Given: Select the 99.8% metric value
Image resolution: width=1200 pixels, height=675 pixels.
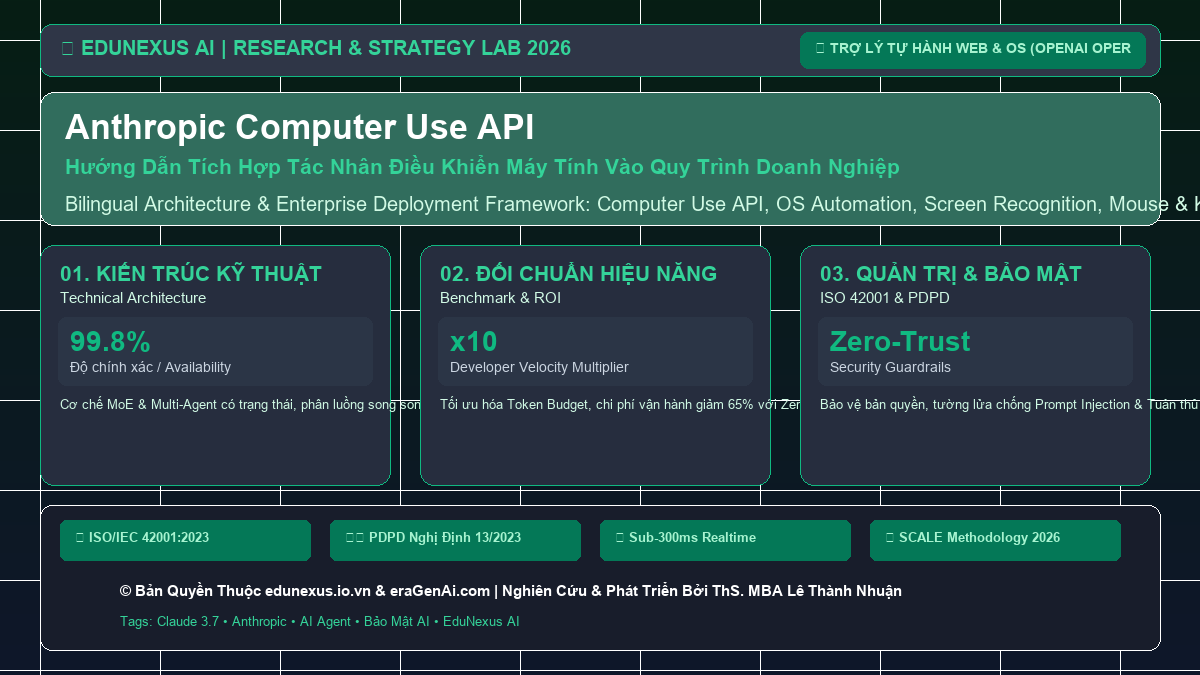Looking at the screenshot, I should point(110,341).
